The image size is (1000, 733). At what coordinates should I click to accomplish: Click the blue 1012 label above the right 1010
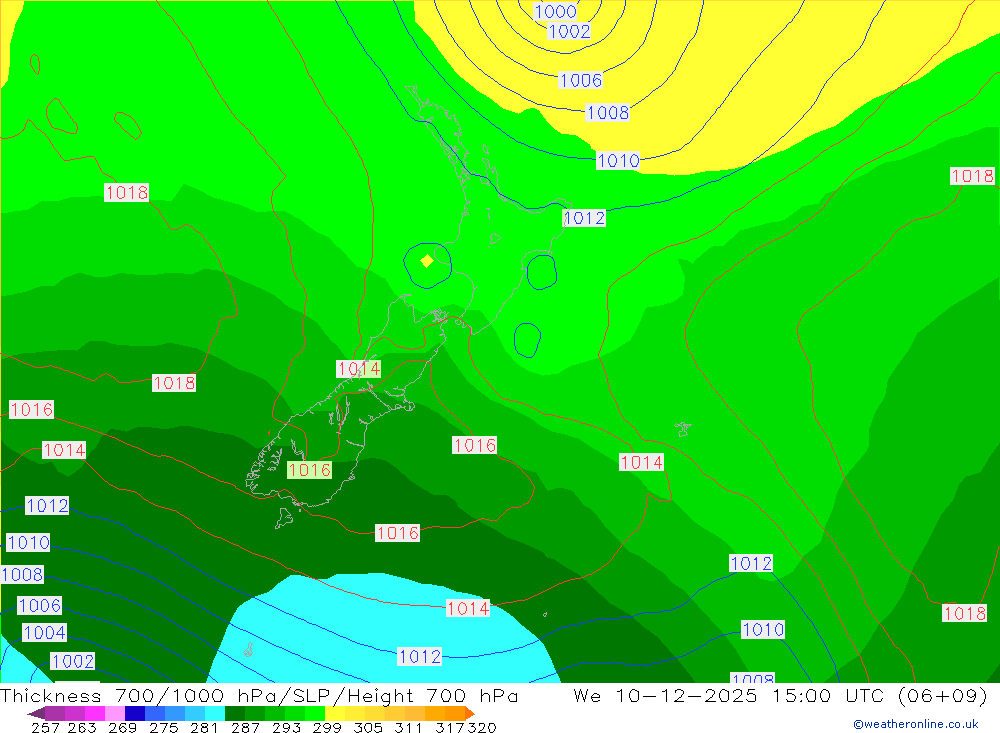(751, 563)
